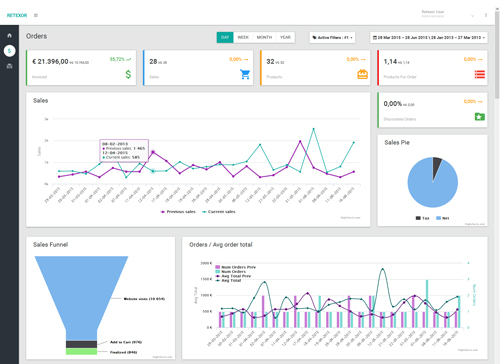Click the Website visits funnel label
Viewport: 500px width, 364px height.
144,299
